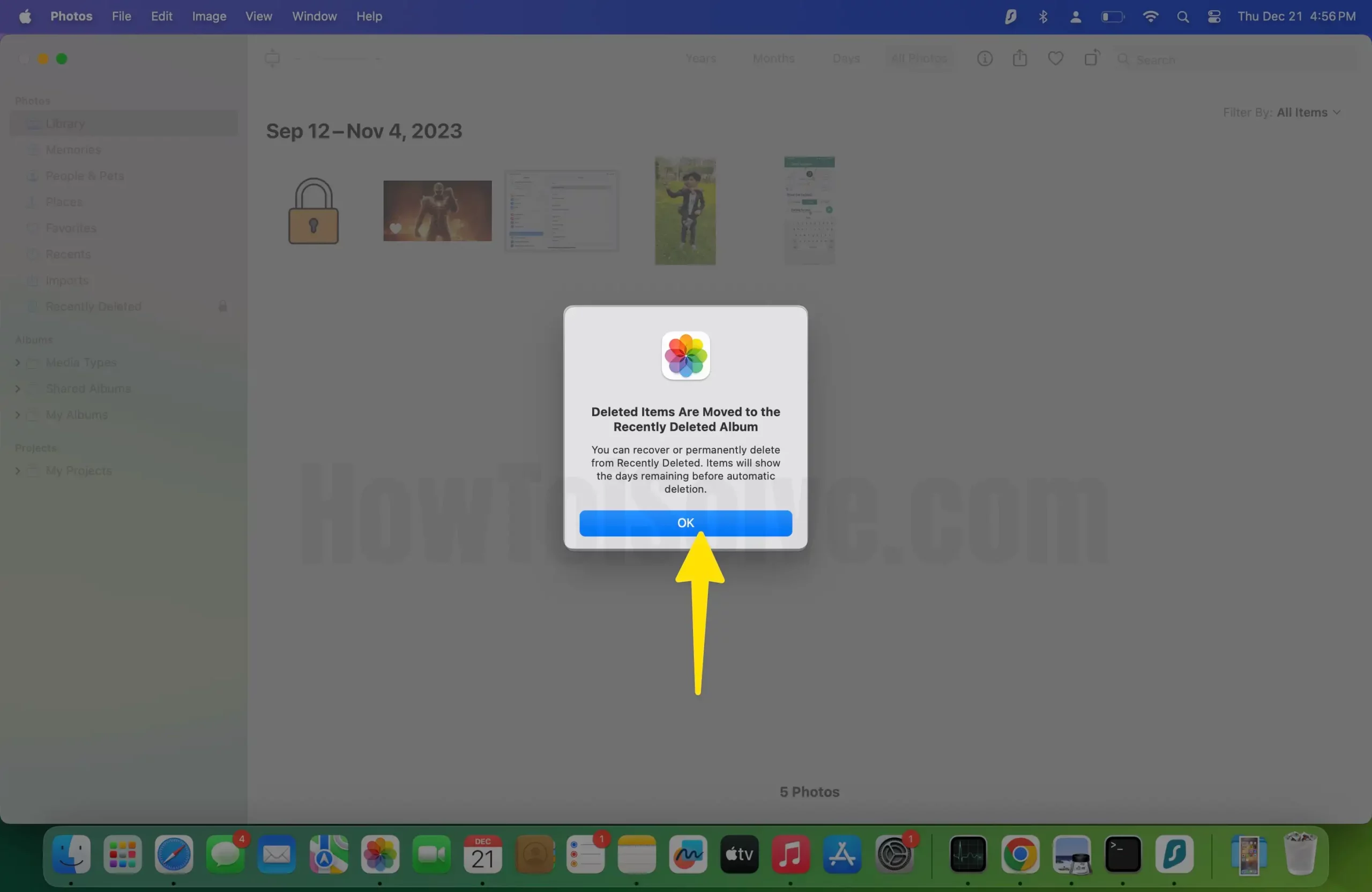Open Google Chrome from the Dock

[x=1020, y=854]
